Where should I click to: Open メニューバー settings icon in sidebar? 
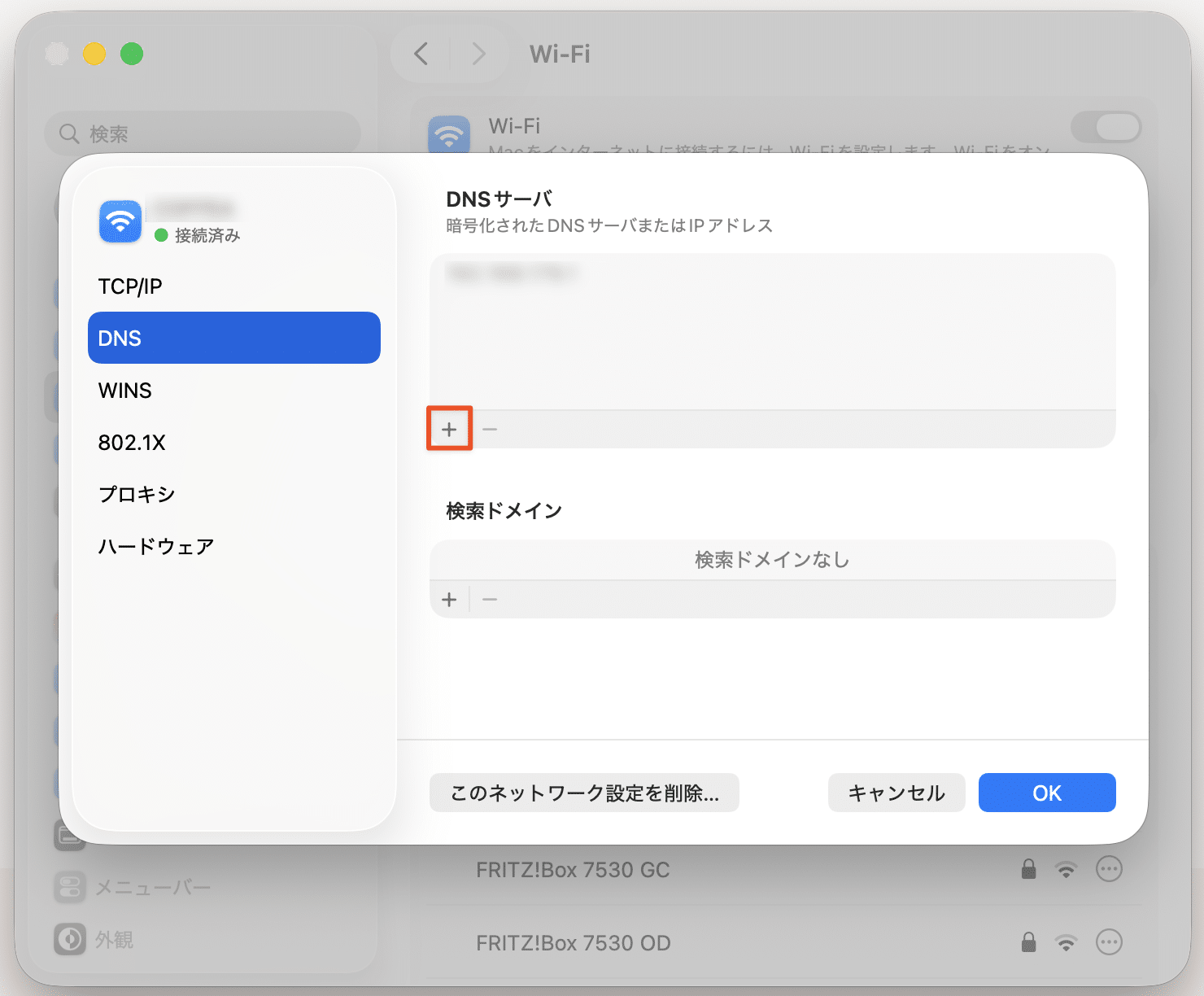tap(70, 887)
